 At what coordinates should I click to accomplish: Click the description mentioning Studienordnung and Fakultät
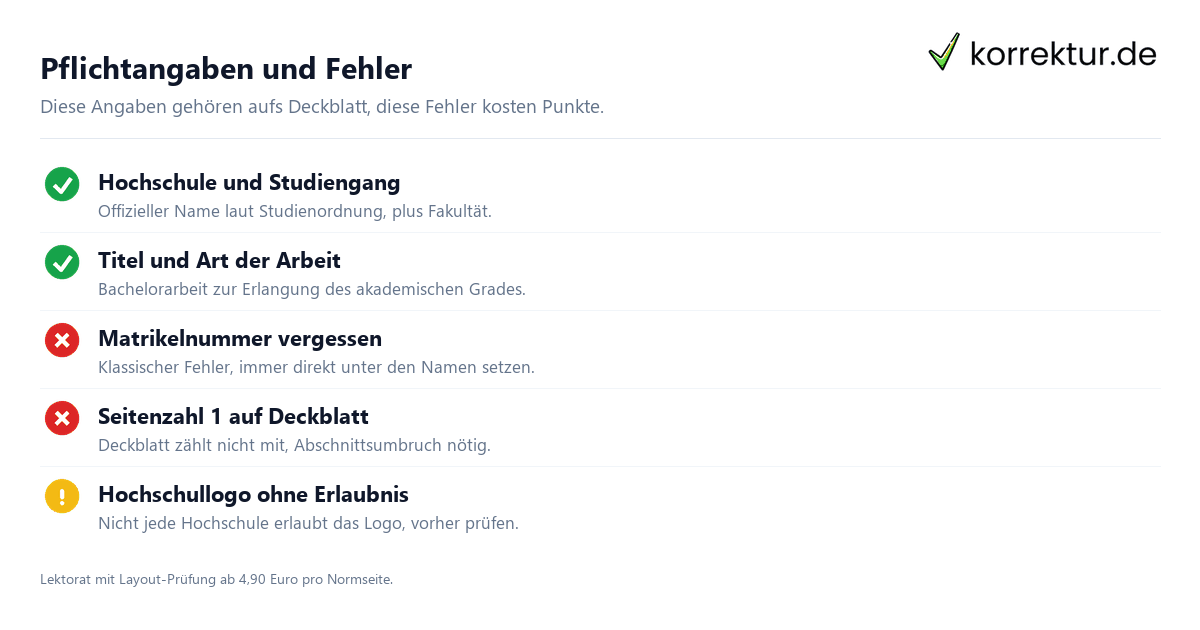[295, 211]
